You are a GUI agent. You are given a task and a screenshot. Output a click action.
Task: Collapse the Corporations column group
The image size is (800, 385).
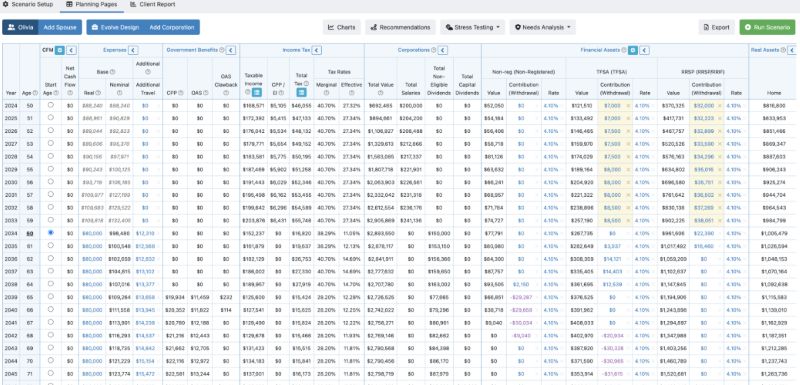[x=443, y=50]
